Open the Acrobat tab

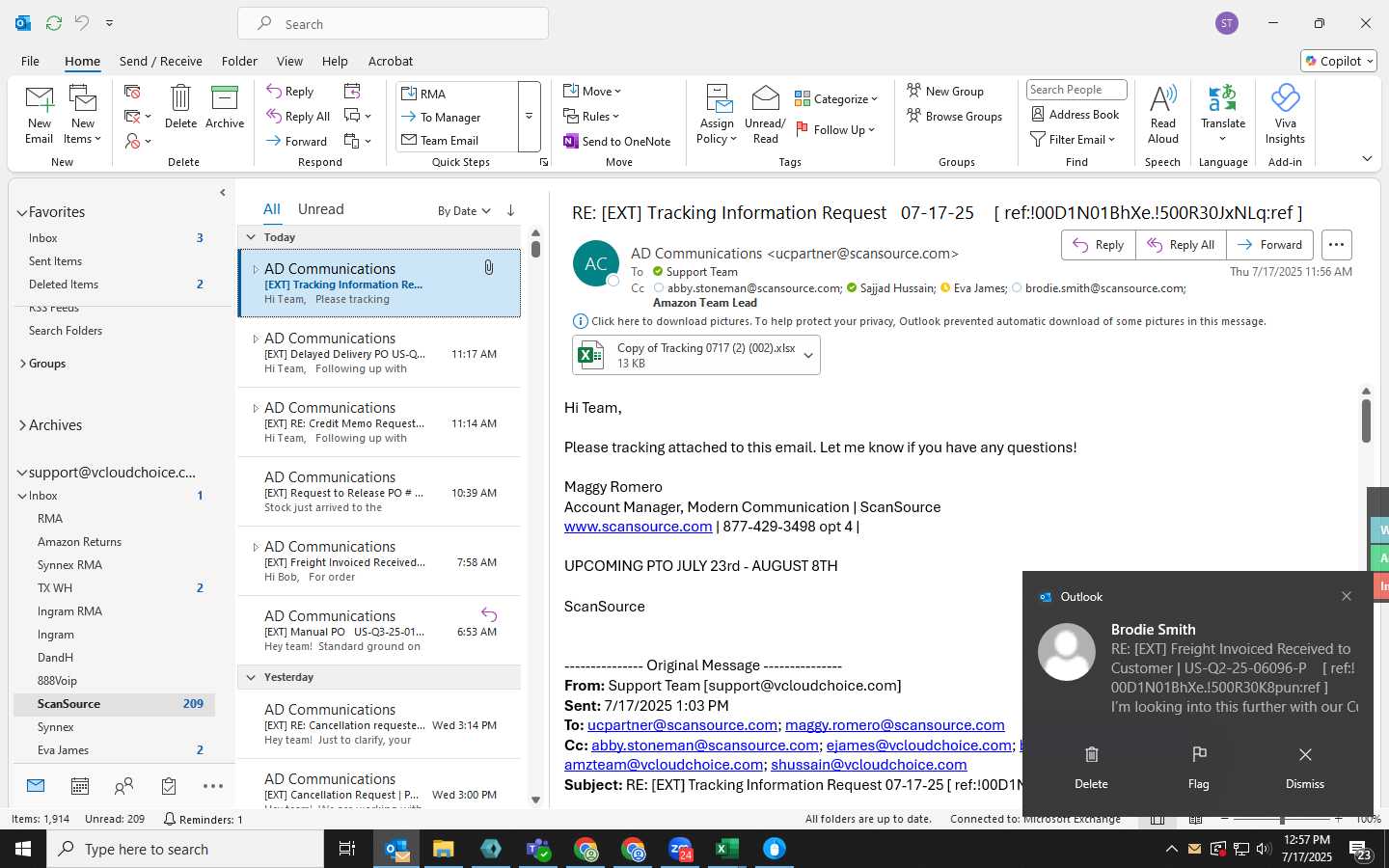pyautogui.click(x=391, y=61)
